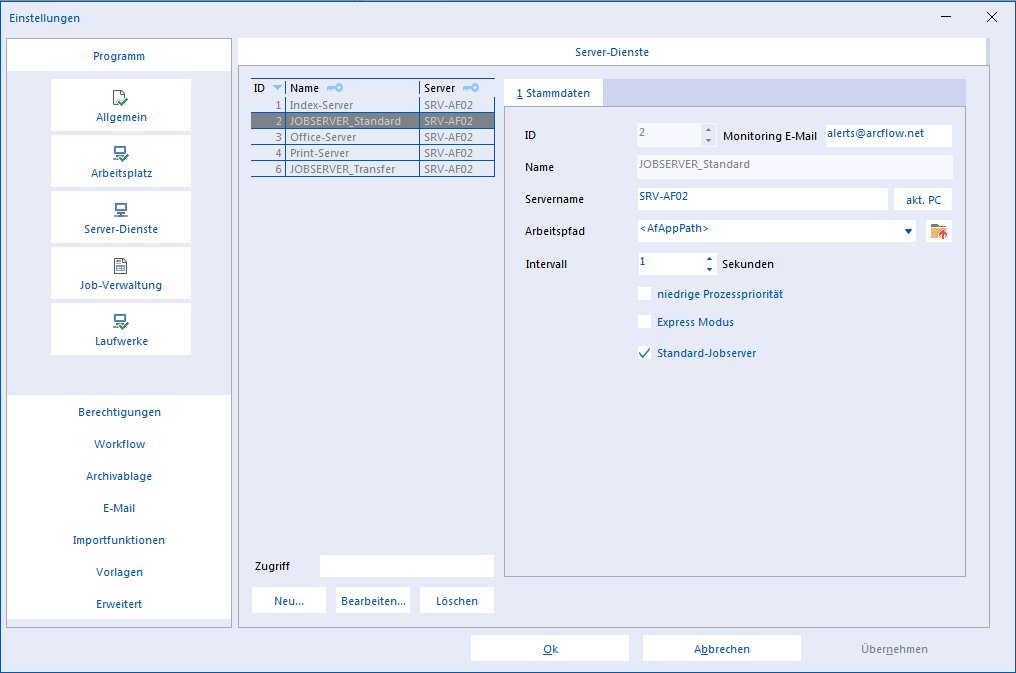Image resolution: width=1016 pixels, height=673 pixels.
Task: Click the Monitoring E-Mail input field
Action: point(888,135)
